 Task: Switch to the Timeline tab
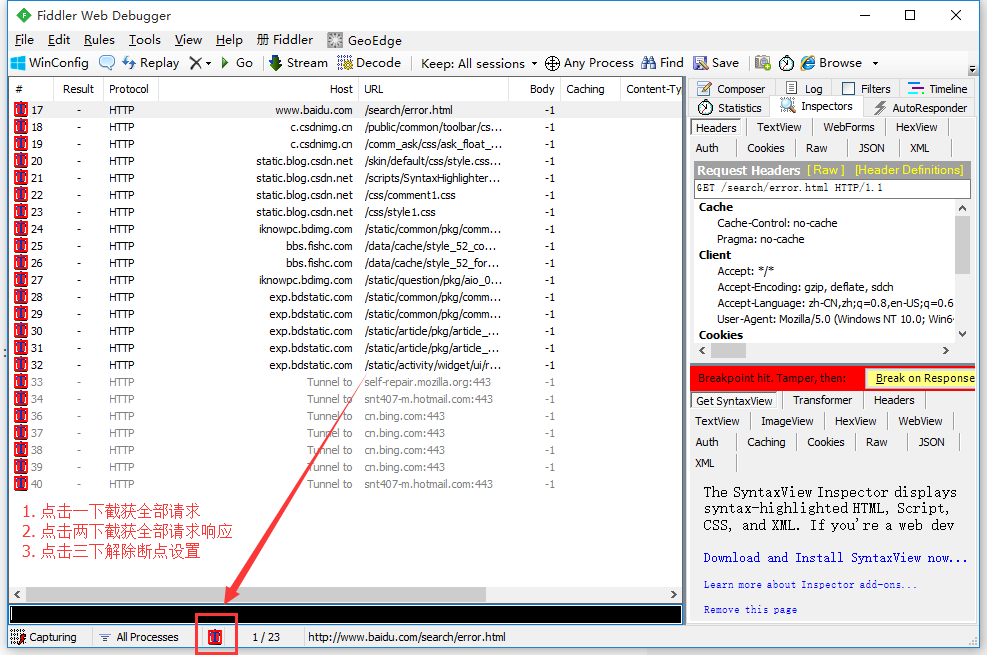938,89
